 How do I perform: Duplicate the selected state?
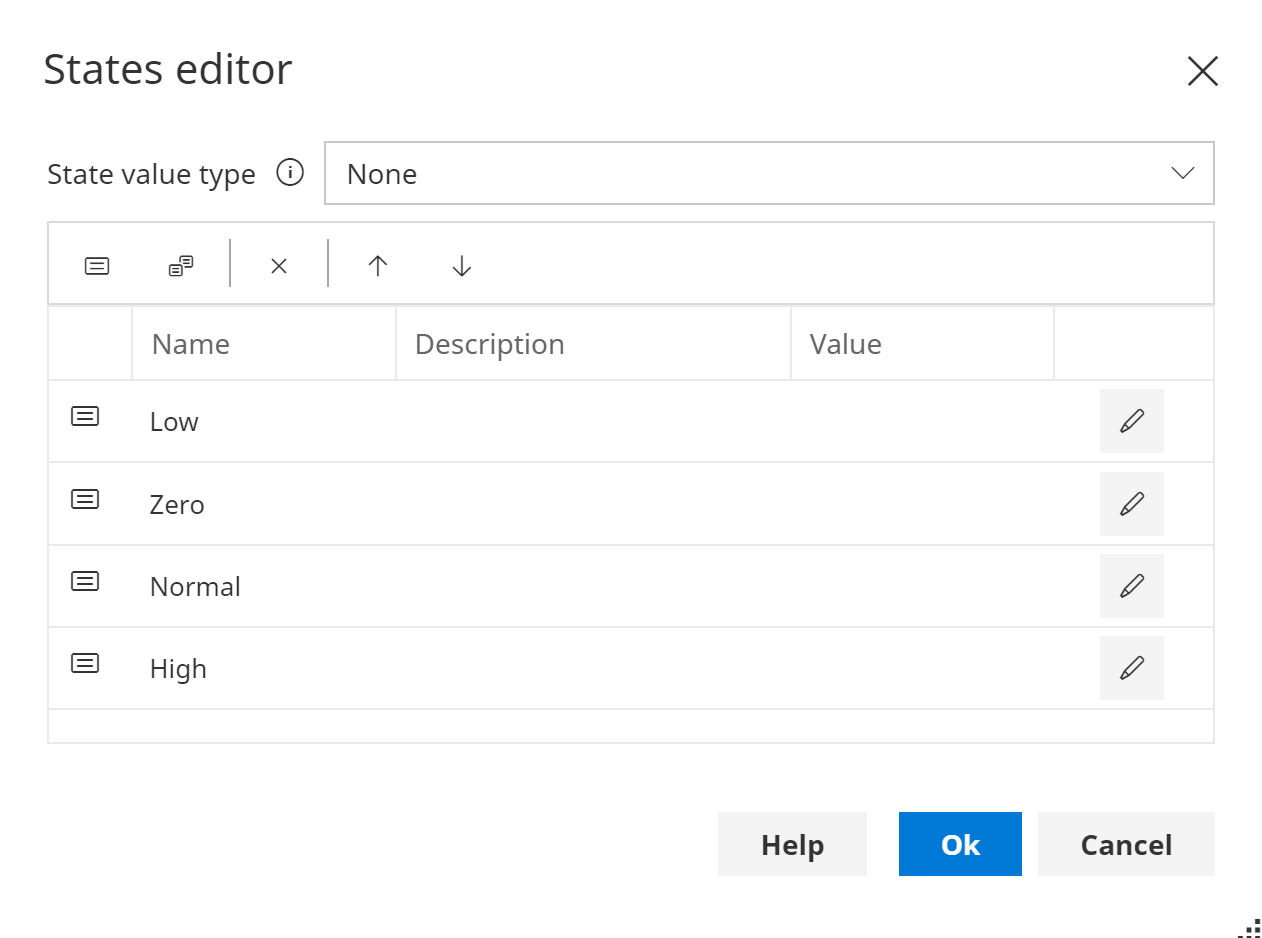point(180,265)
